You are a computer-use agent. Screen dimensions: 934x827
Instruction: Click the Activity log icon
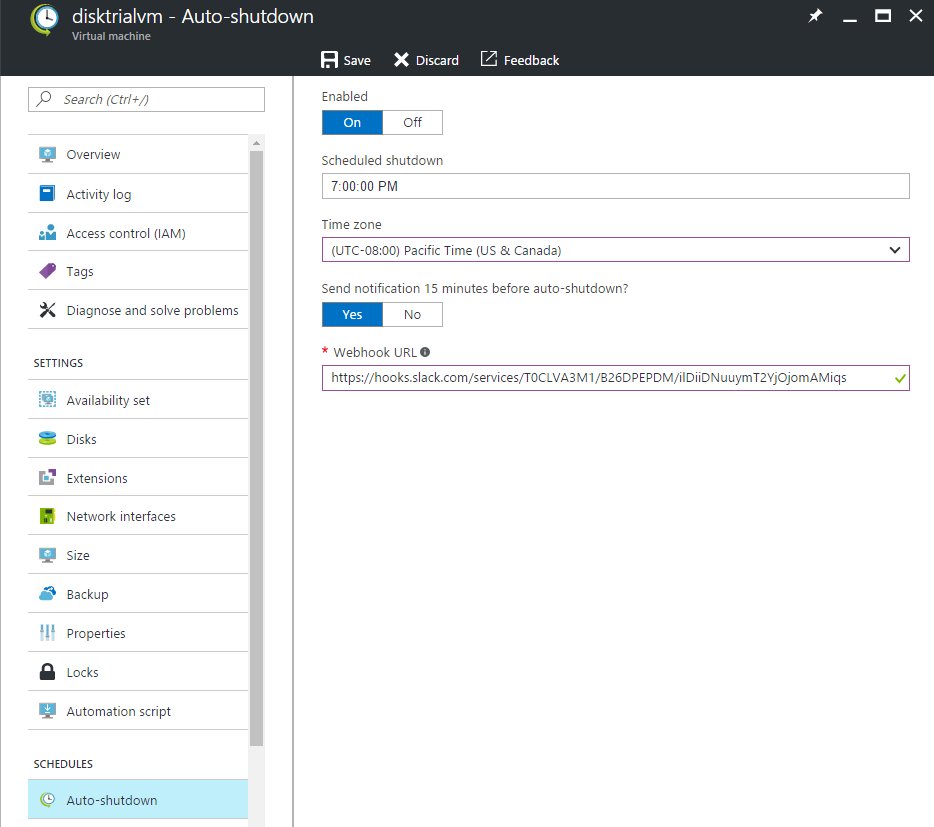coord(47,194)
